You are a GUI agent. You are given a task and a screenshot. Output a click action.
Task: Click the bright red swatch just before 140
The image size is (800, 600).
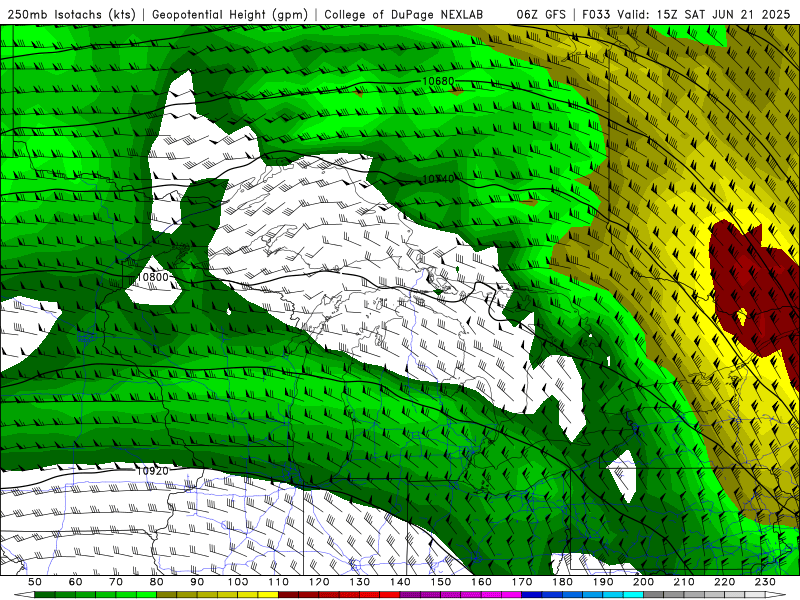(x=390, y=595)
